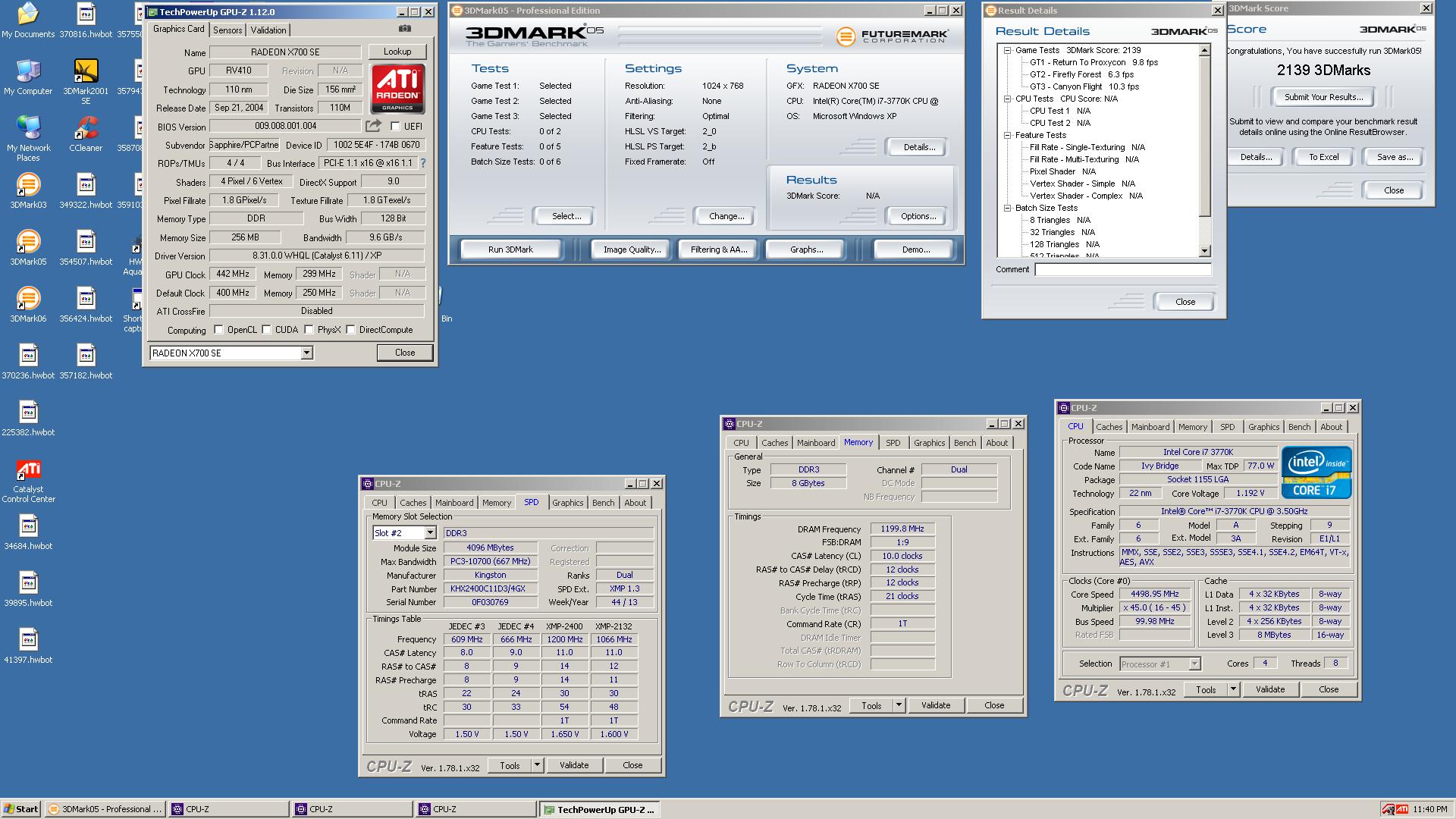Open Mainboard tab in CPU-Z SPD window

tap(453, 503)
